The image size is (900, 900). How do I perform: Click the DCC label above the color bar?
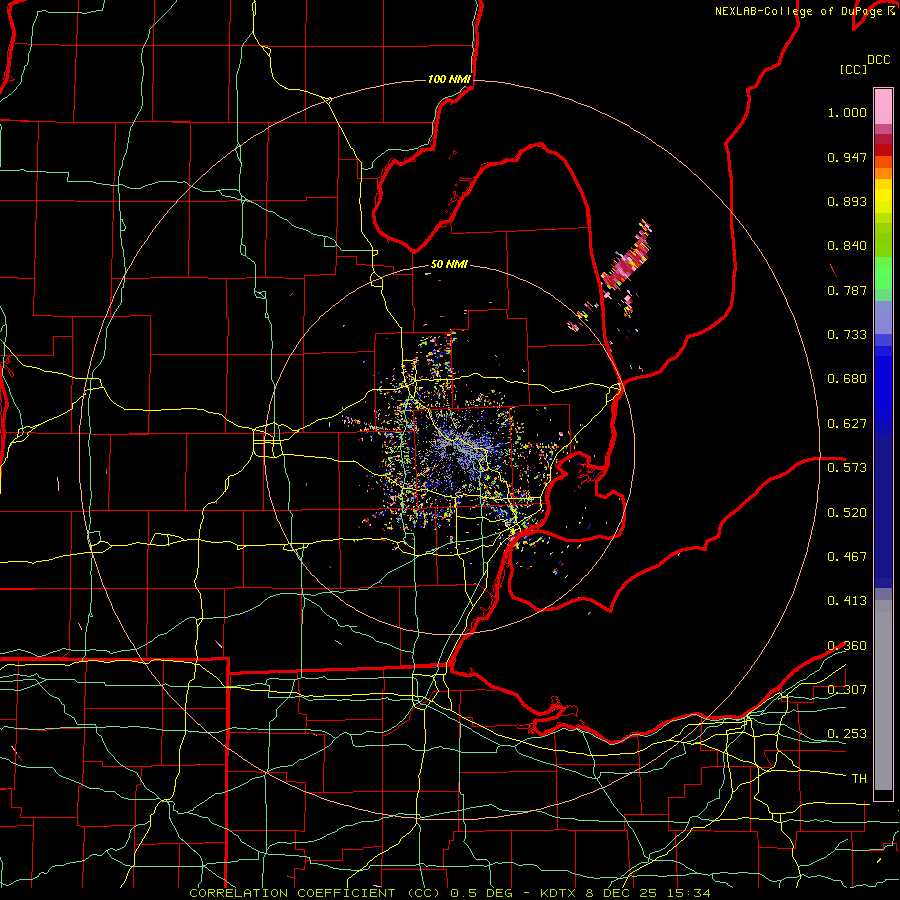click(x=879, y=60)
